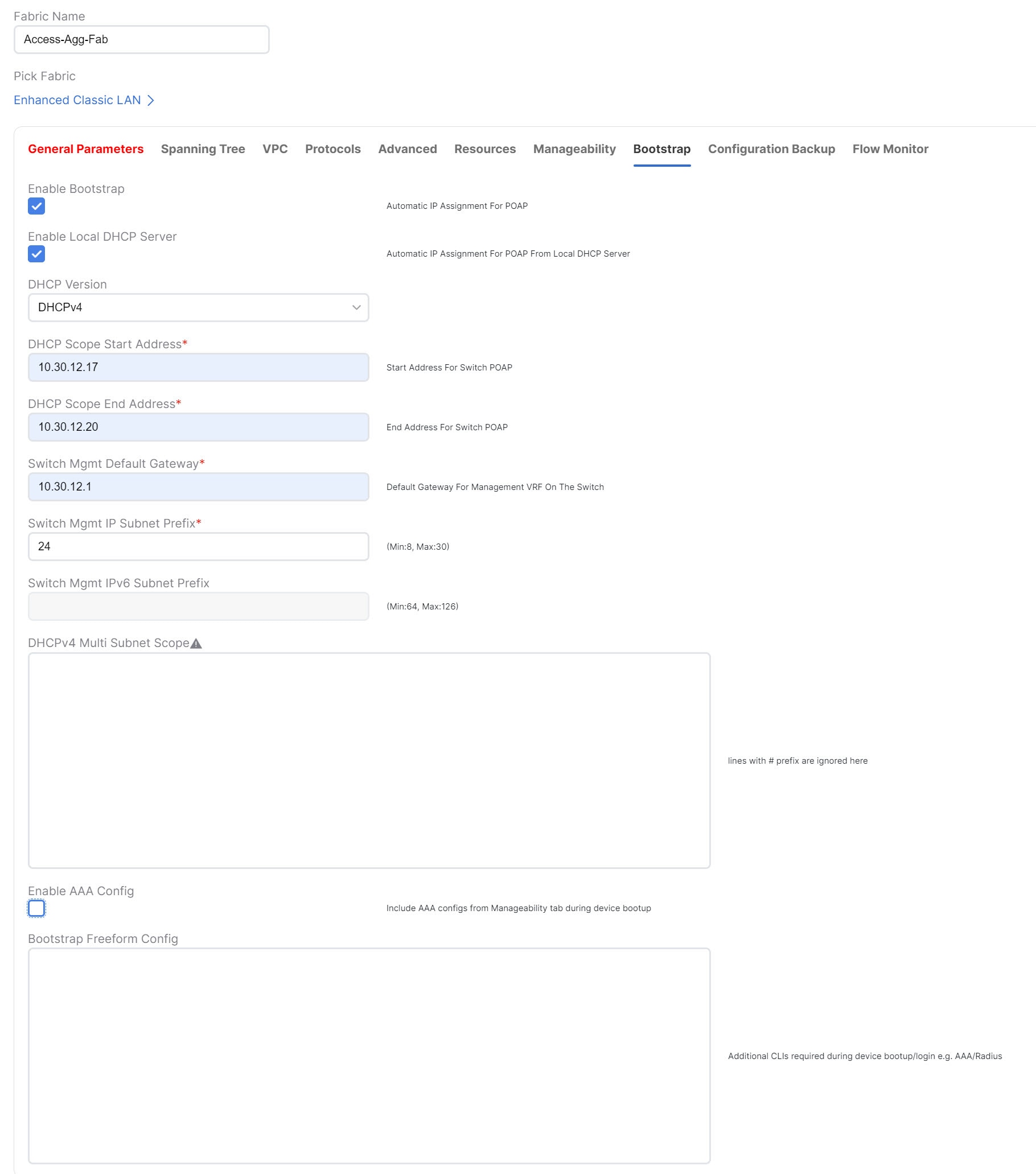
Task: Go to the VPC tab
Action: point(276,149)
